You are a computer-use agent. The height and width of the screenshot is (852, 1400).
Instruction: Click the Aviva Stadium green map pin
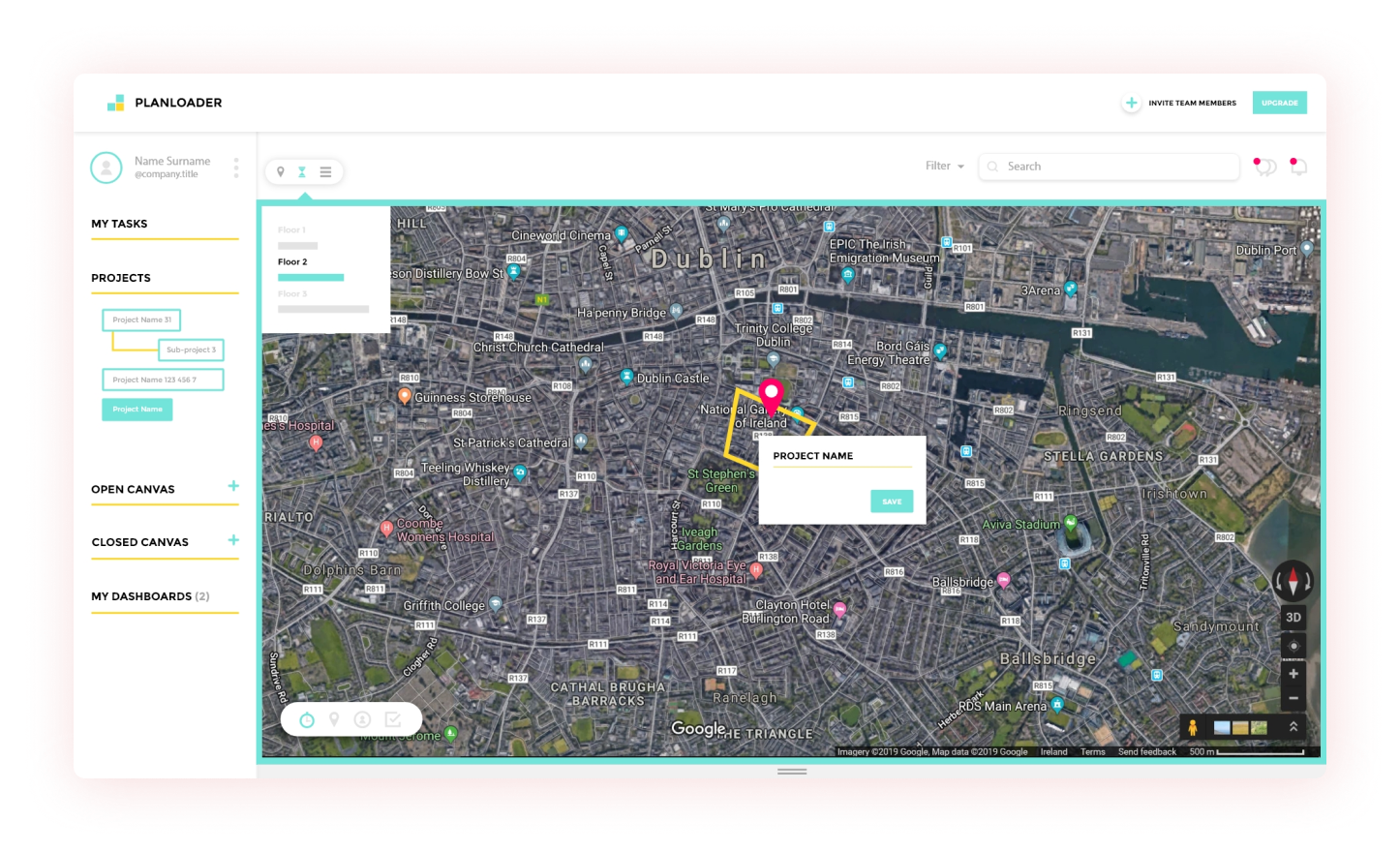[1071, 523]
